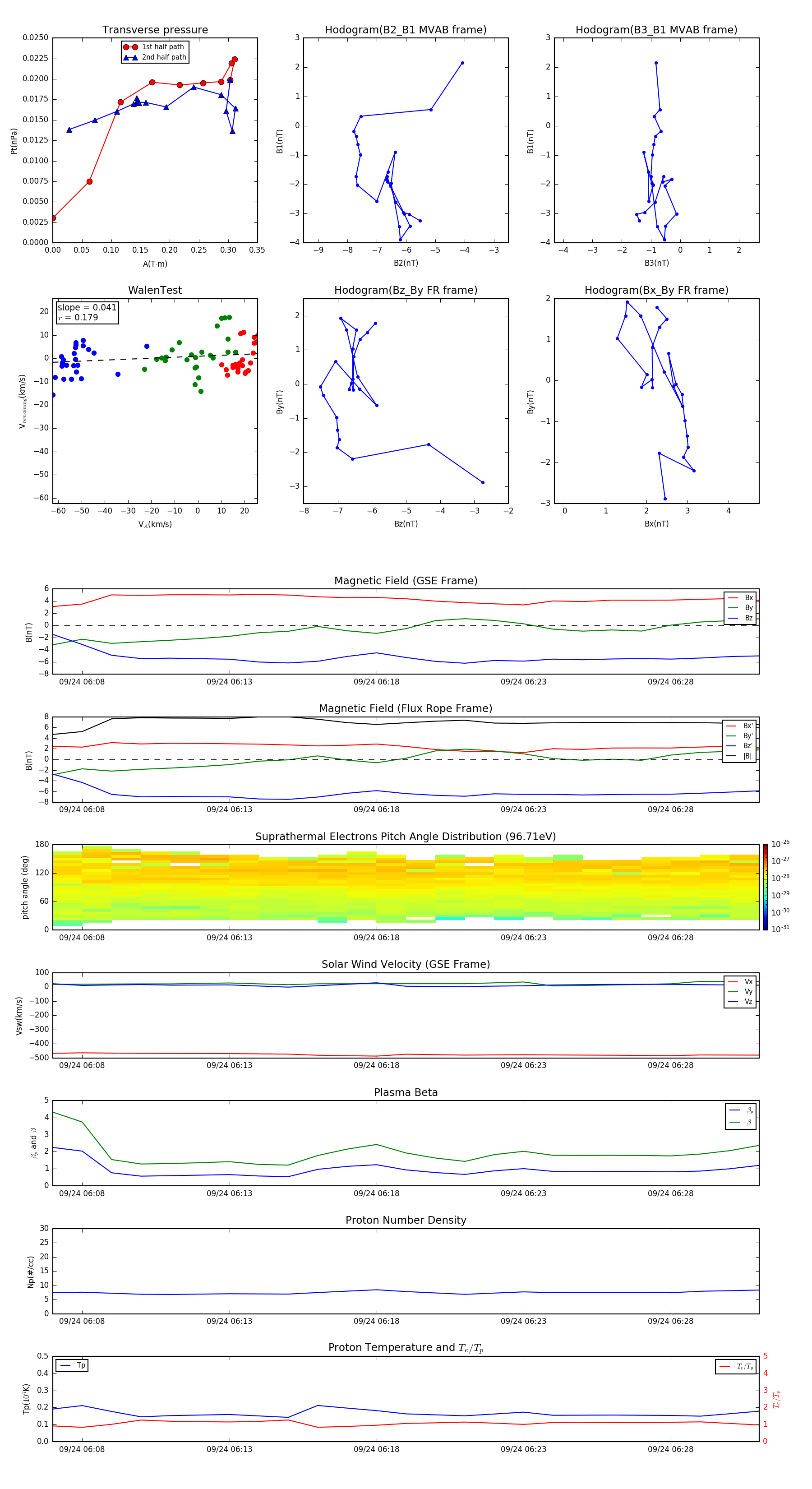Click the "slope = 0.041" annotation
812x1489 pixels.
click(x=87, y=308)
